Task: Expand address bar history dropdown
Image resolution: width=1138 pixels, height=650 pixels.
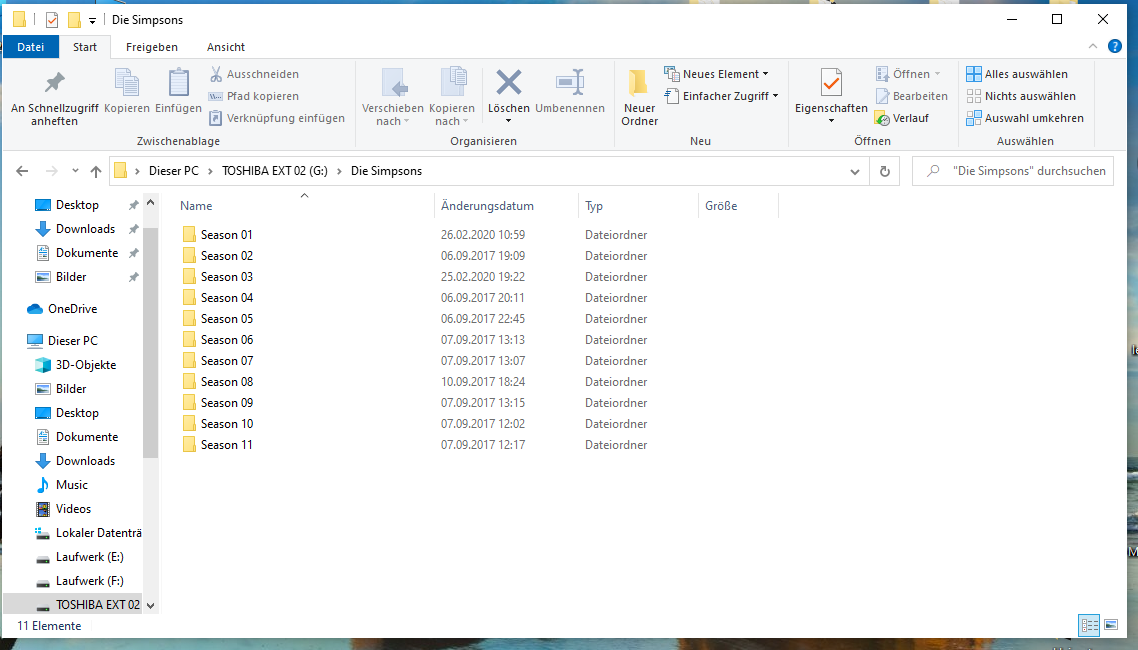Action: [855, 172]
